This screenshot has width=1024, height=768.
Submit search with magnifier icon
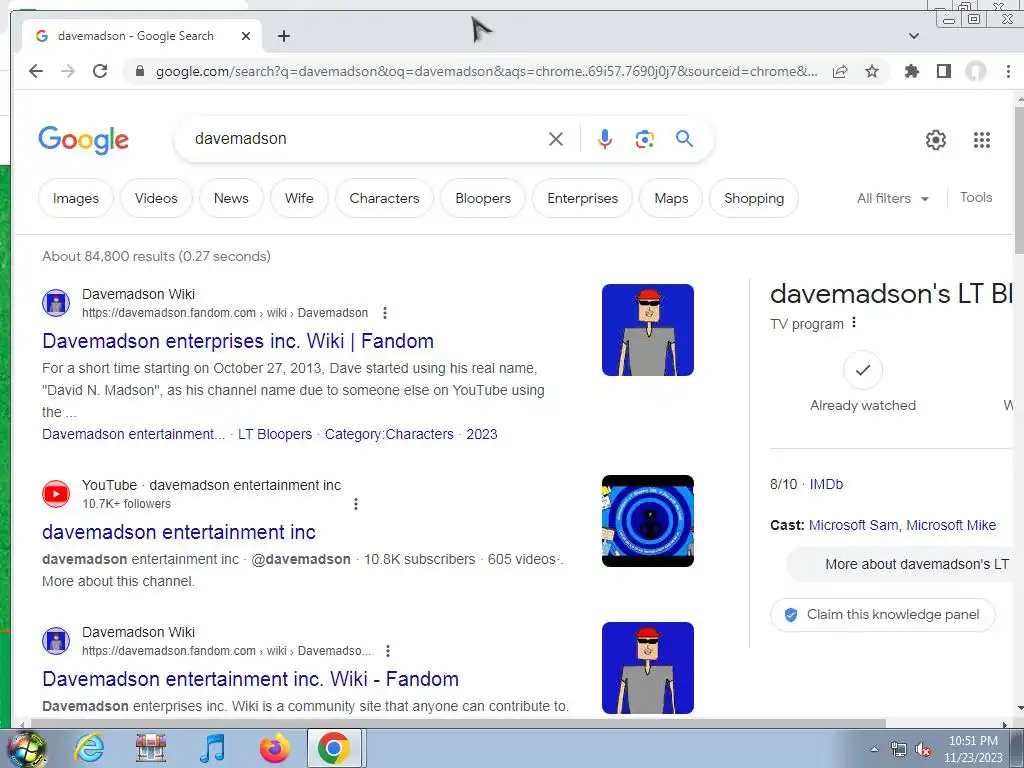[x=684, y=138]
